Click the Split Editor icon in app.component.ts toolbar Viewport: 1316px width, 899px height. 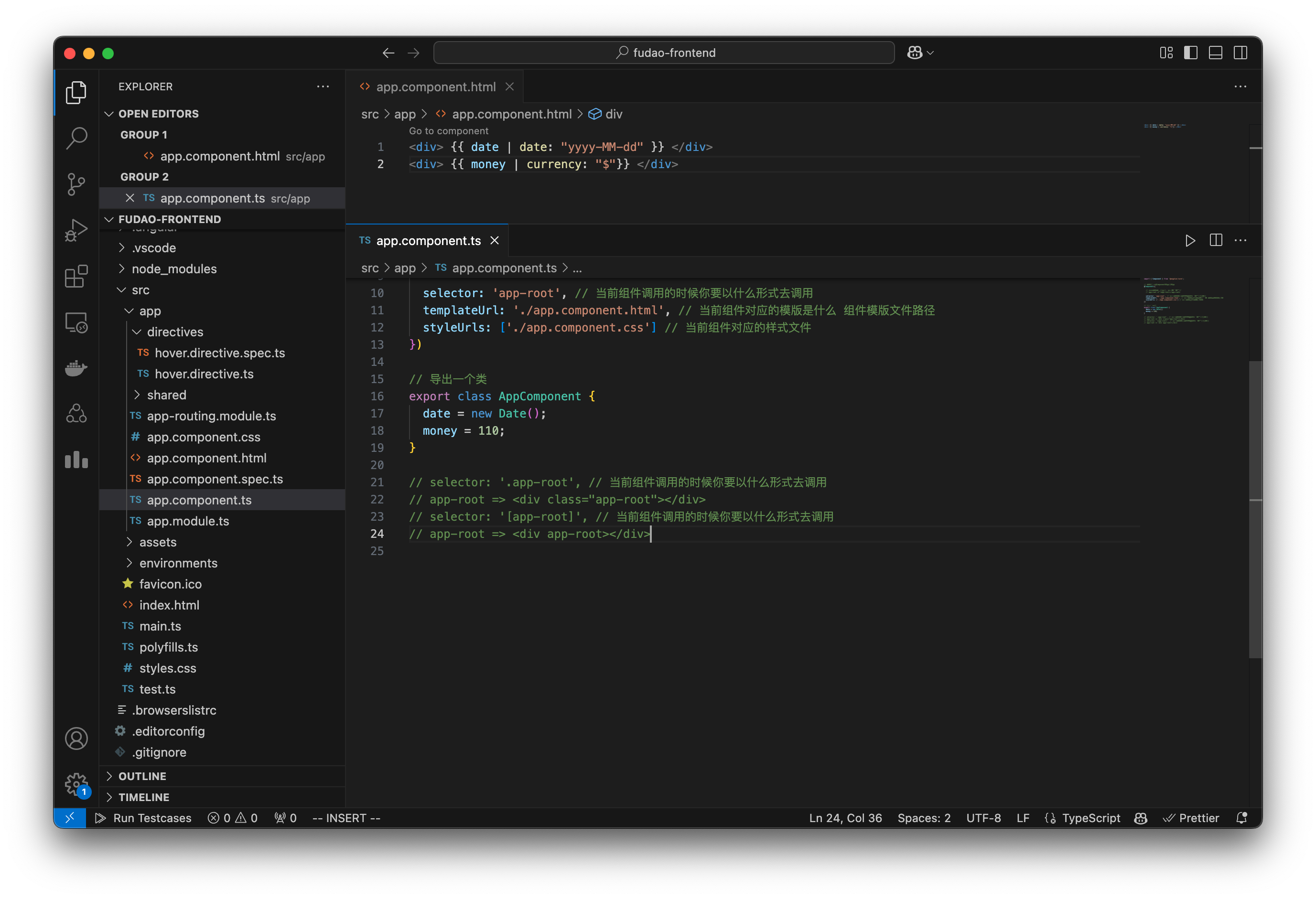[1215, 240]
